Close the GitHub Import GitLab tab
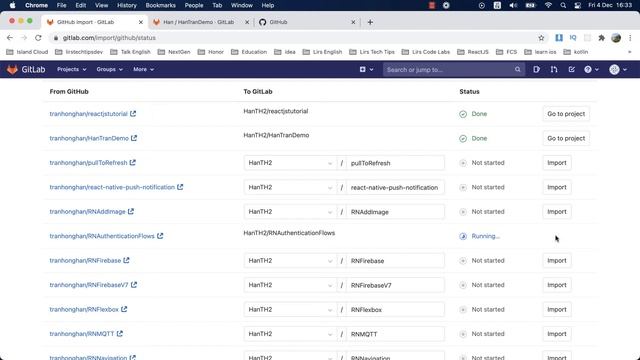 [x=141, y=22]
